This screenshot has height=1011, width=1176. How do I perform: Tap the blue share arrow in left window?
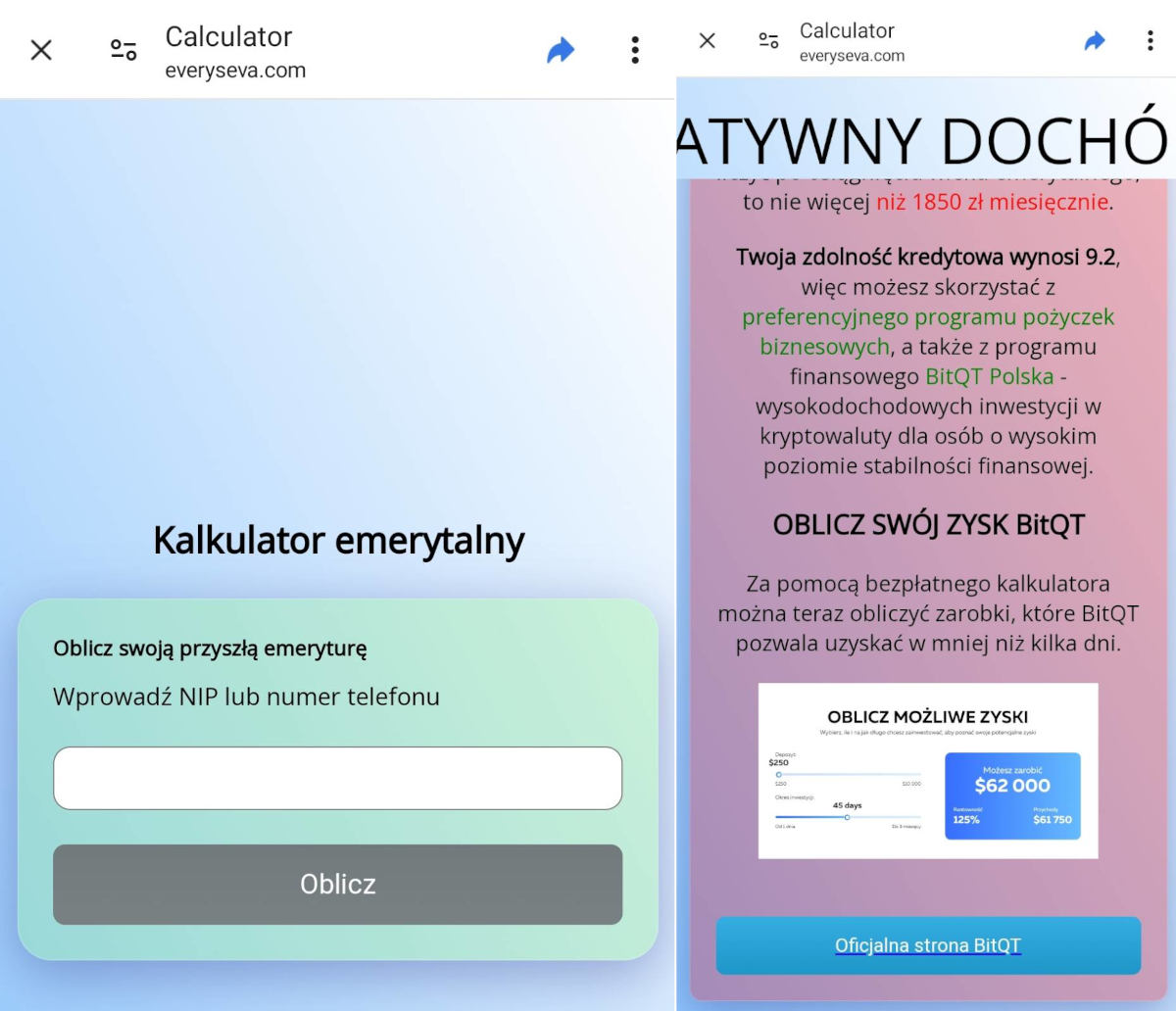[561, 50]
